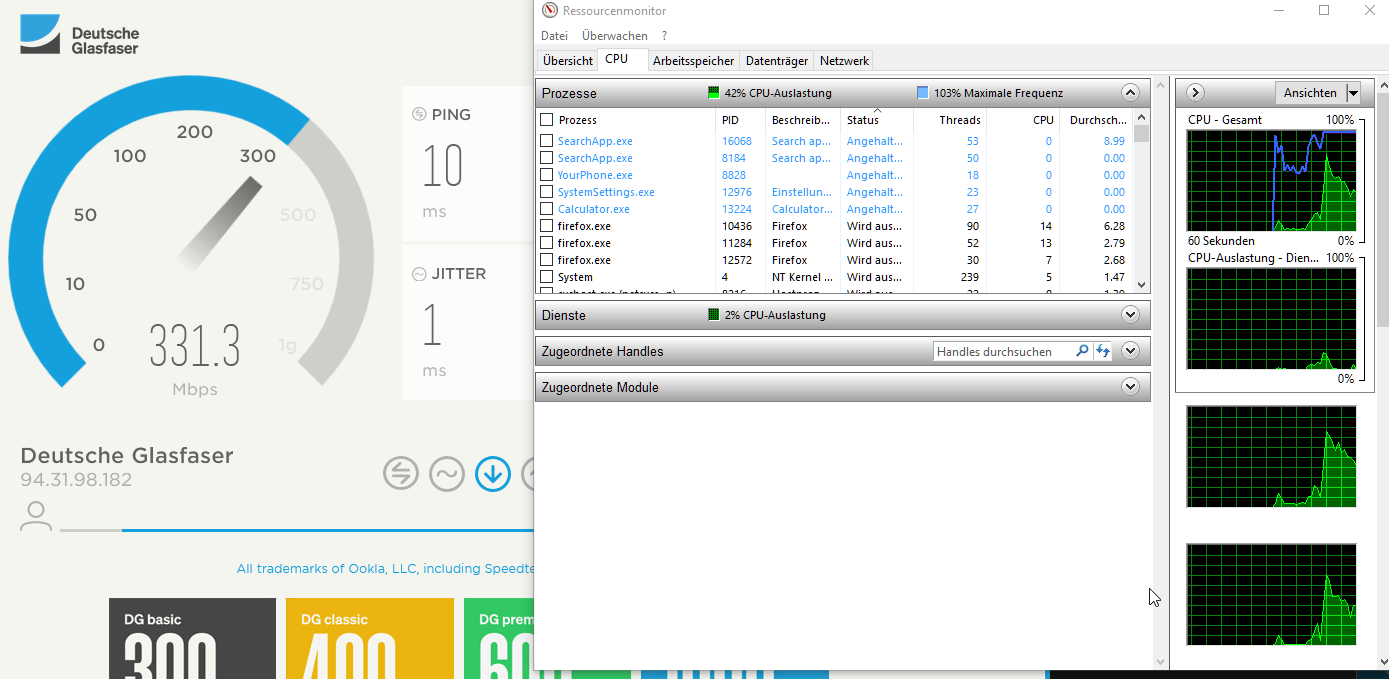Screen dimensions: 1389x679
Task: Select the latency arrows icon on Speedtest page
Action: (401, 473)
